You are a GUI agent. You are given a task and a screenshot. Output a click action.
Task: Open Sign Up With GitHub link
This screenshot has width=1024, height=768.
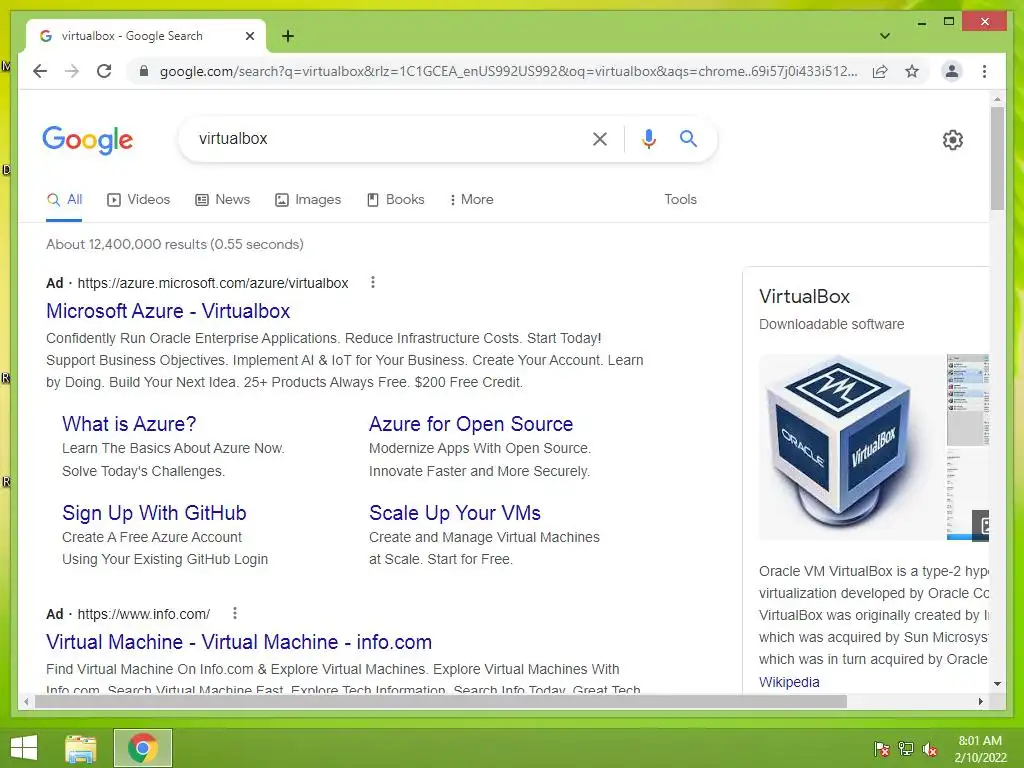[x=154, y=513]
